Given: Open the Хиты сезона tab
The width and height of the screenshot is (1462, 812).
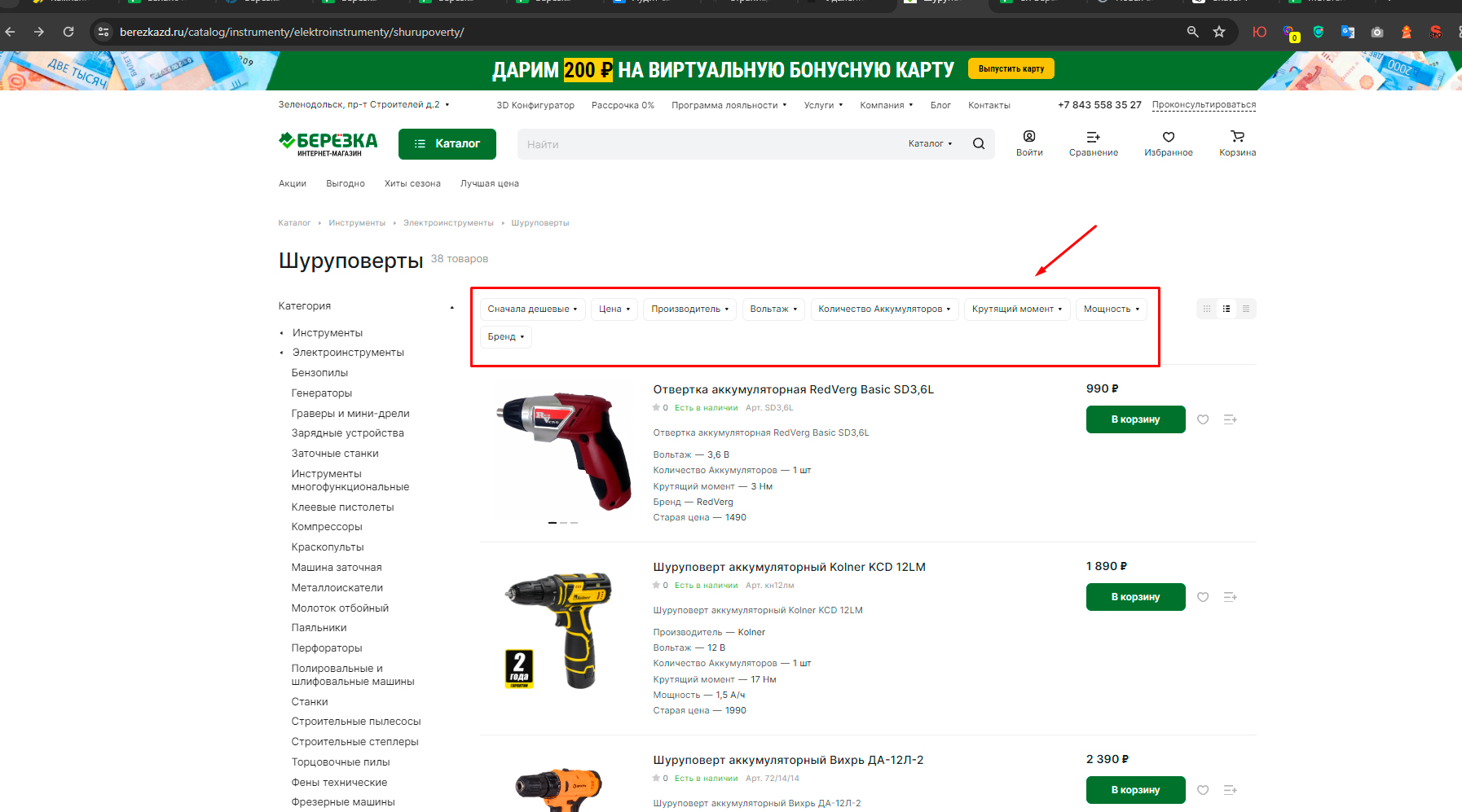Looking at the screenshot, I should coord(412,184).
